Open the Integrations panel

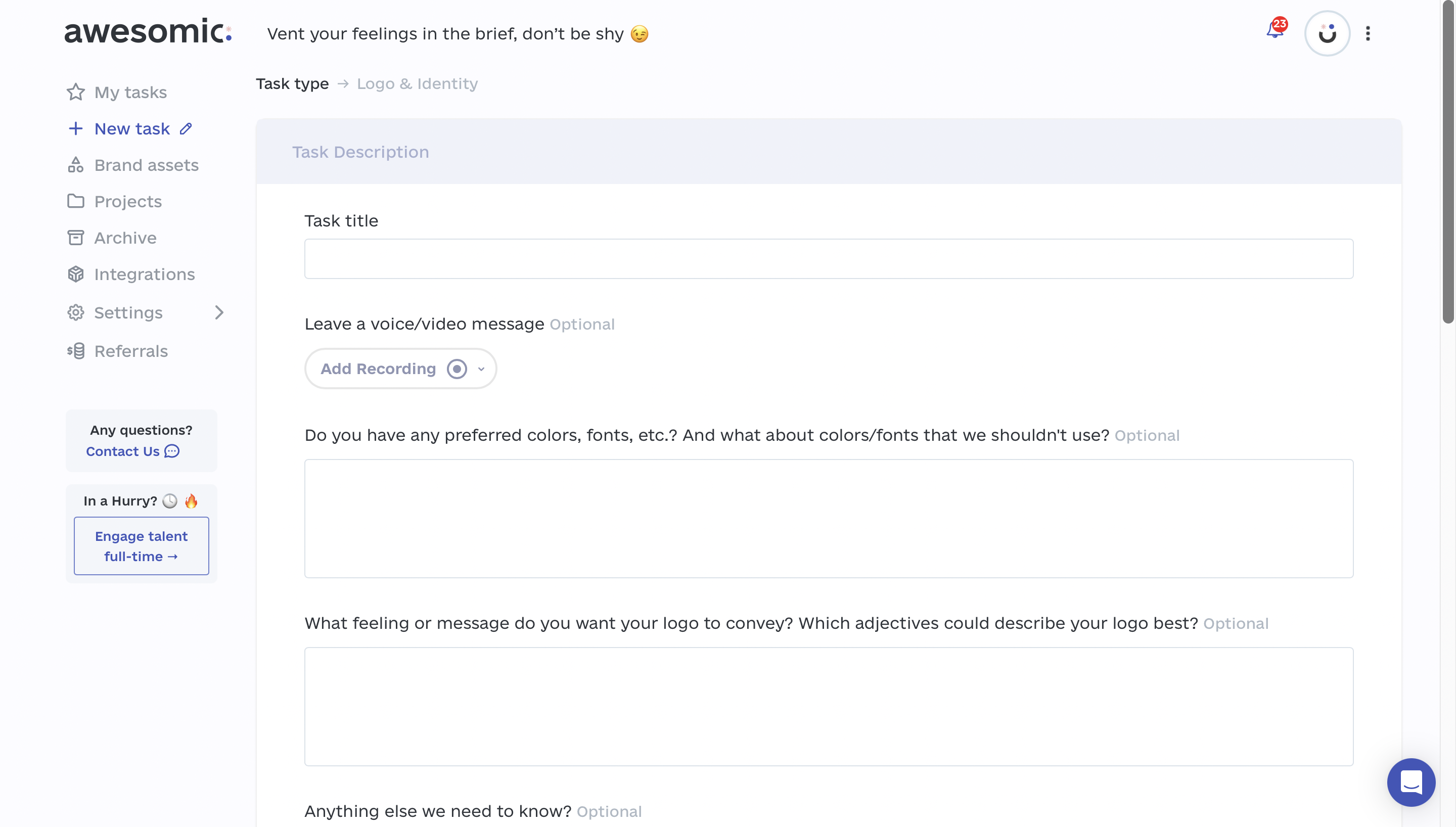144,274
